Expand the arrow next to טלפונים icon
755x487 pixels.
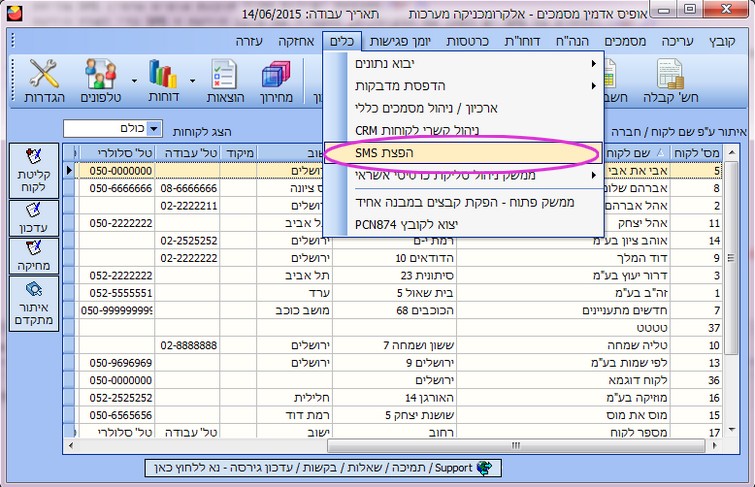(134, 81)
